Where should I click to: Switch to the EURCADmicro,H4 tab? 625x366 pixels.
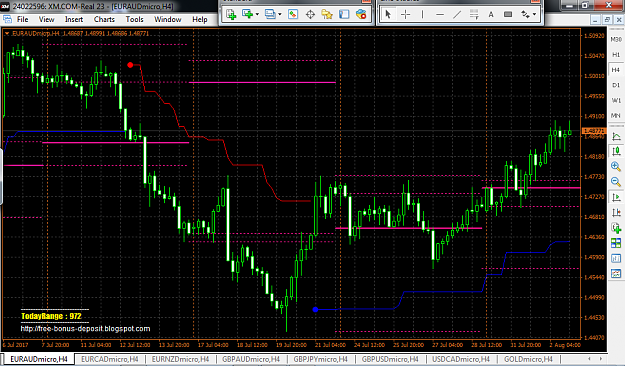coord(110,359)
